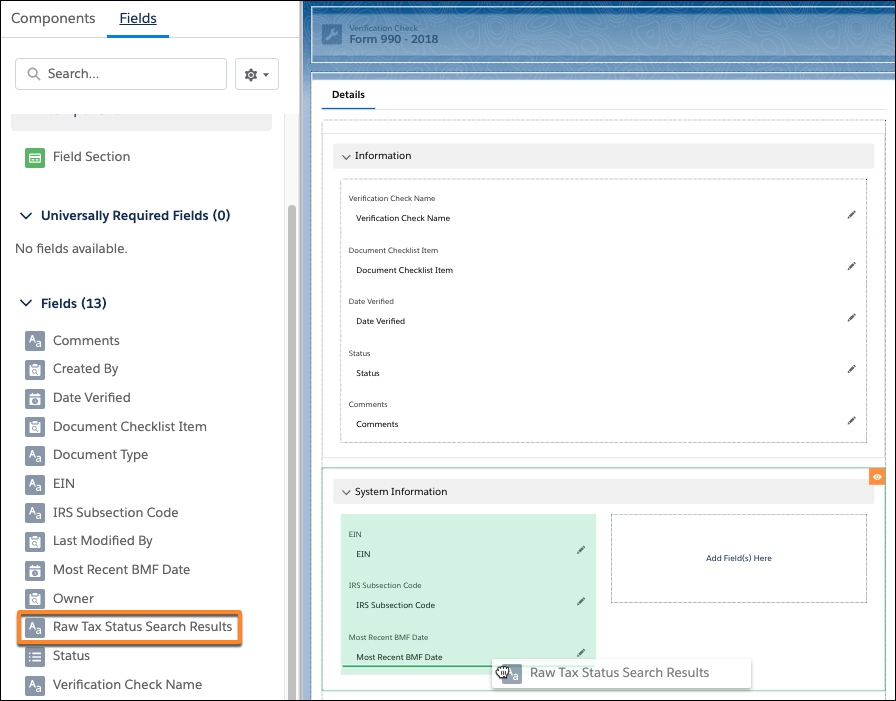This screenshot has height=701, width=896.
Task: Click the search magnifier icon
Action: (34, 74)
